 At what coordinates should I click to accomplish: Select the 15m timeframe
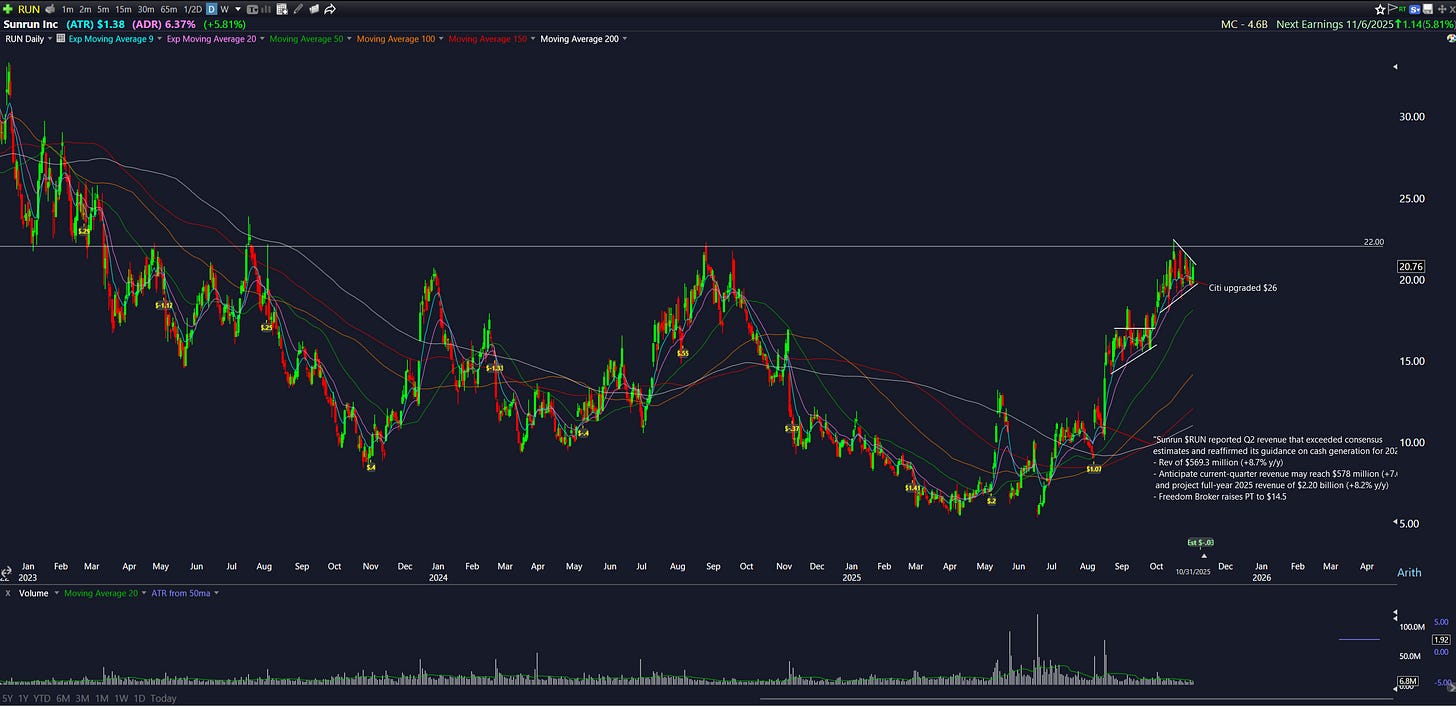[123, 9]
